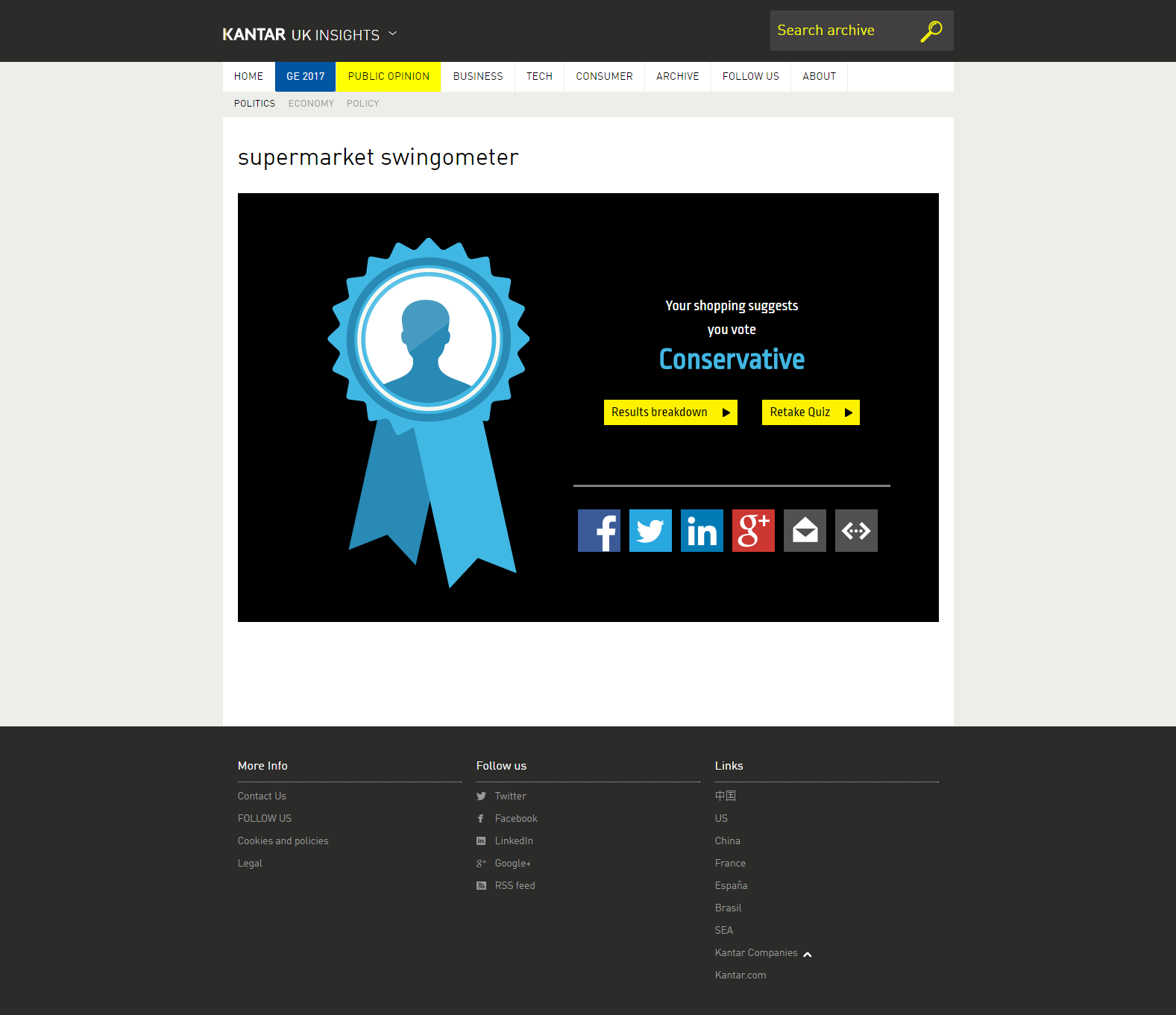Screen dimensions: 1176x1015
Task: Open the France site link
Action: [x=730, y=864]
